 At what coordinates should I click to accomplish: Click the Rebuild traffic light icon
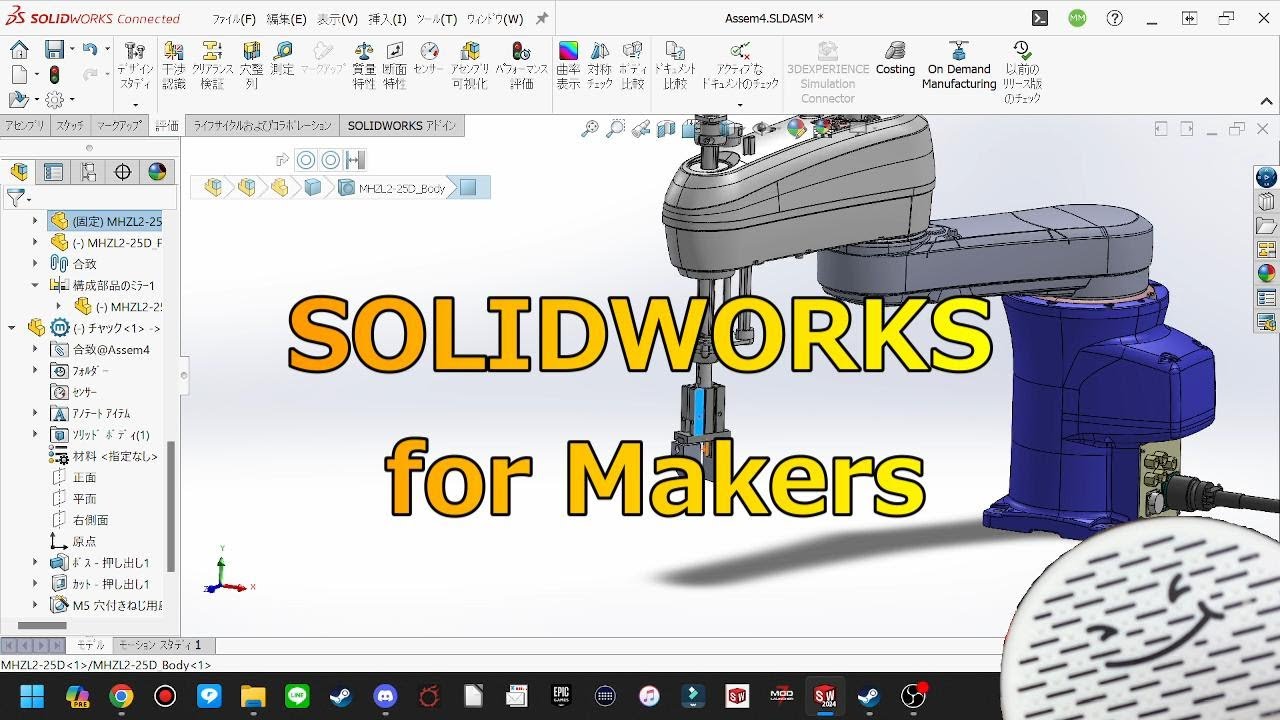point(54,75)
